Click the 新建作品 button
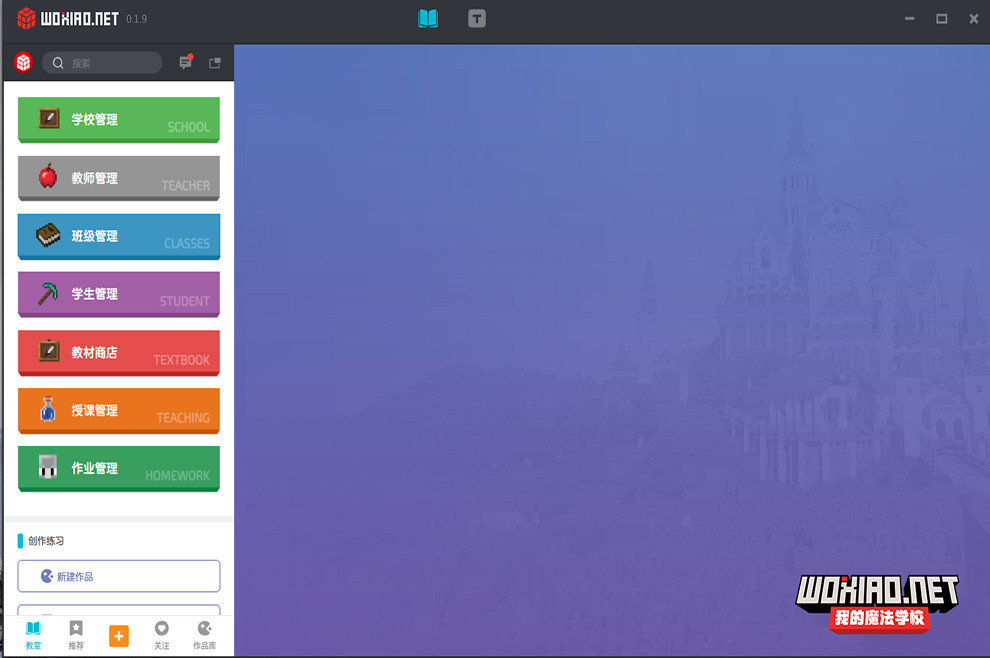Screen dimensions: 990x658 (119, 576)
